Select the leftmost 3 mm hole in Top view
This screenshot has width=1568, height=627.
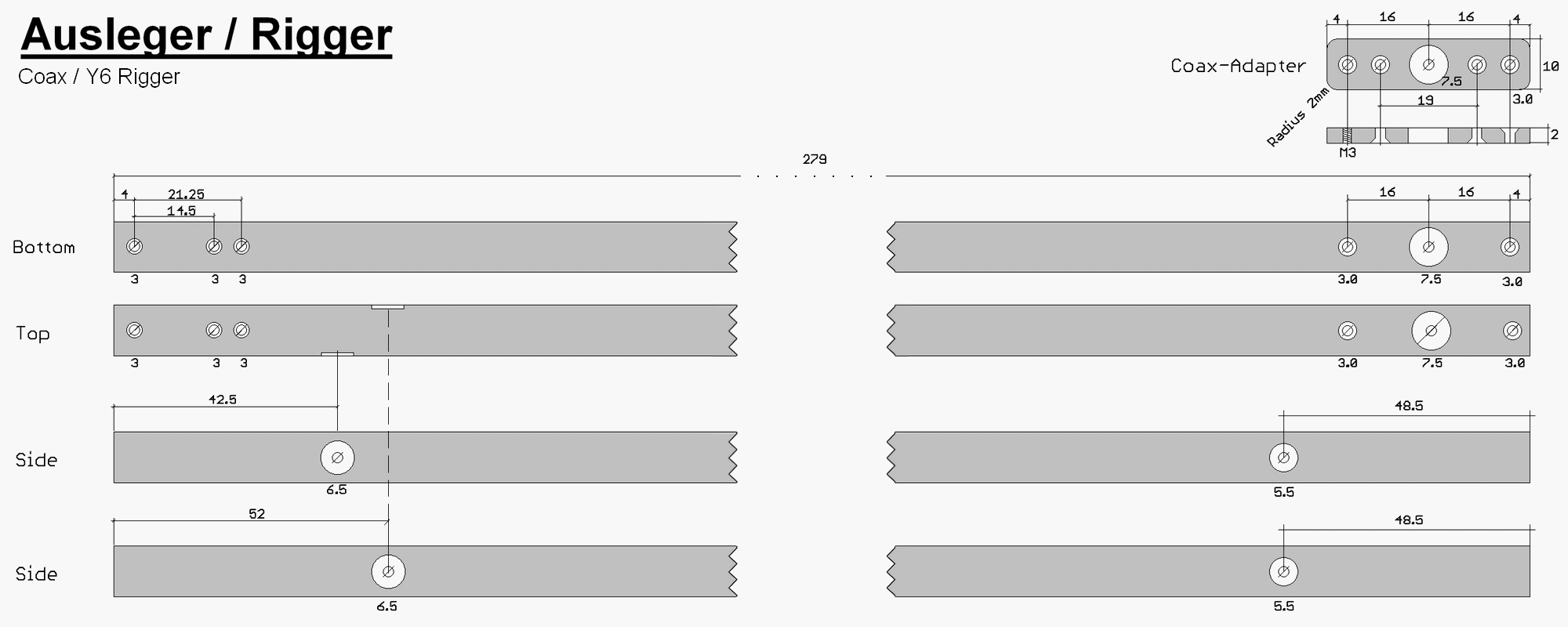(134, 331)
